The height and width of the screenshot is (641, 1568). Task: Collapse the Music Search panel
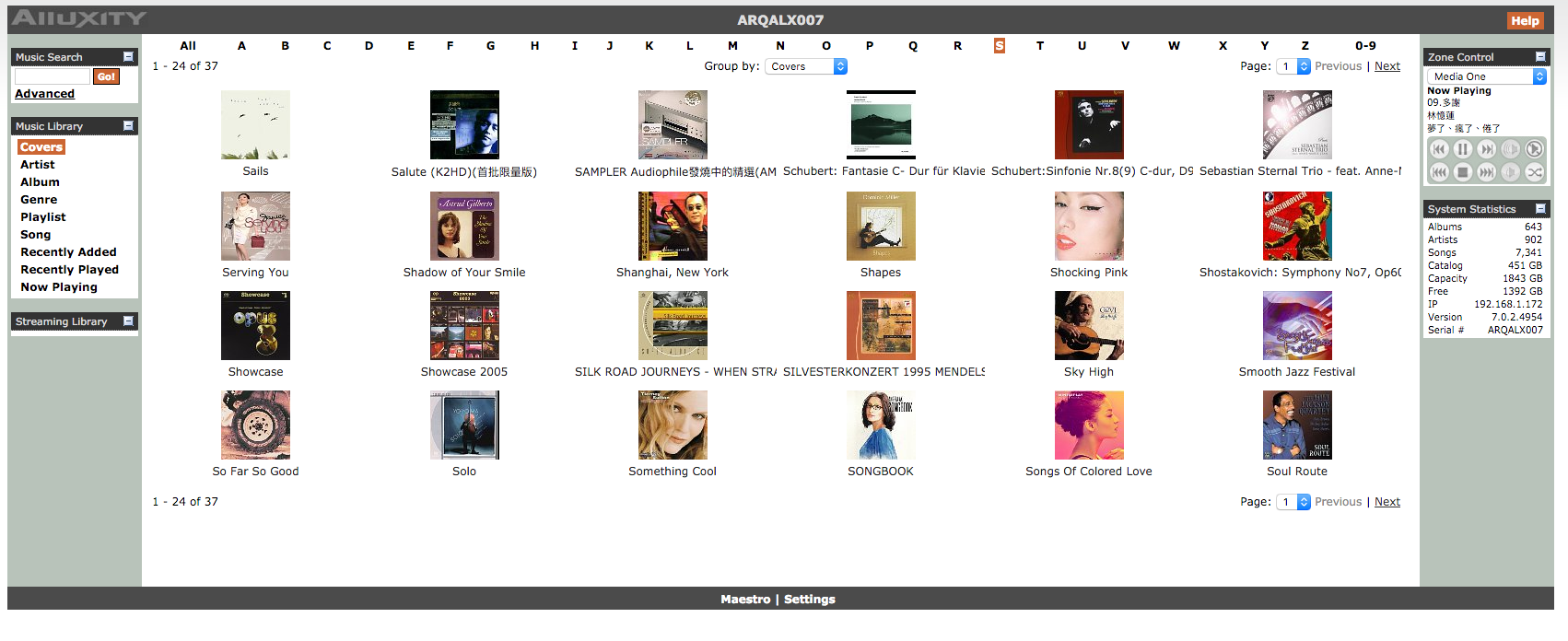(128, 57)
